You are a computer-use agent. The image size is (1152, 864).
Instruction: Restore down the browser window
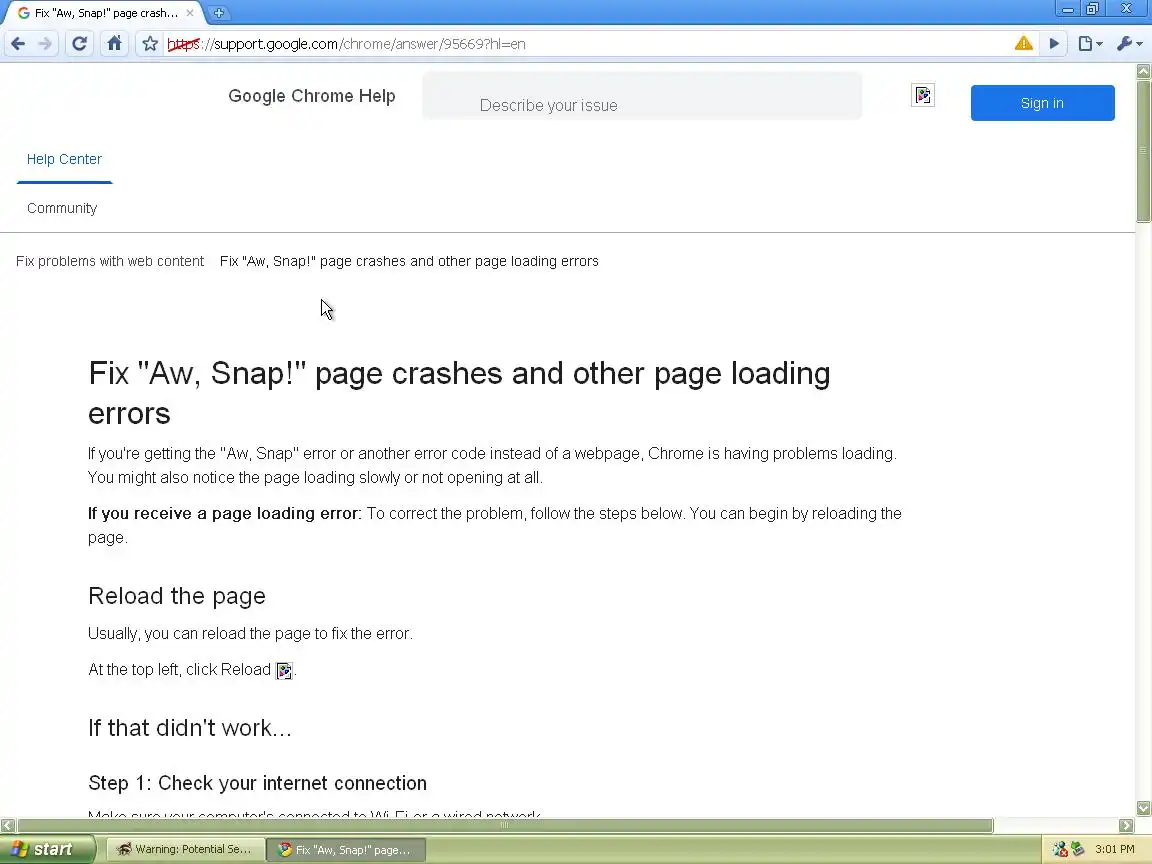pyautogui.click(x=1092, y=9)
